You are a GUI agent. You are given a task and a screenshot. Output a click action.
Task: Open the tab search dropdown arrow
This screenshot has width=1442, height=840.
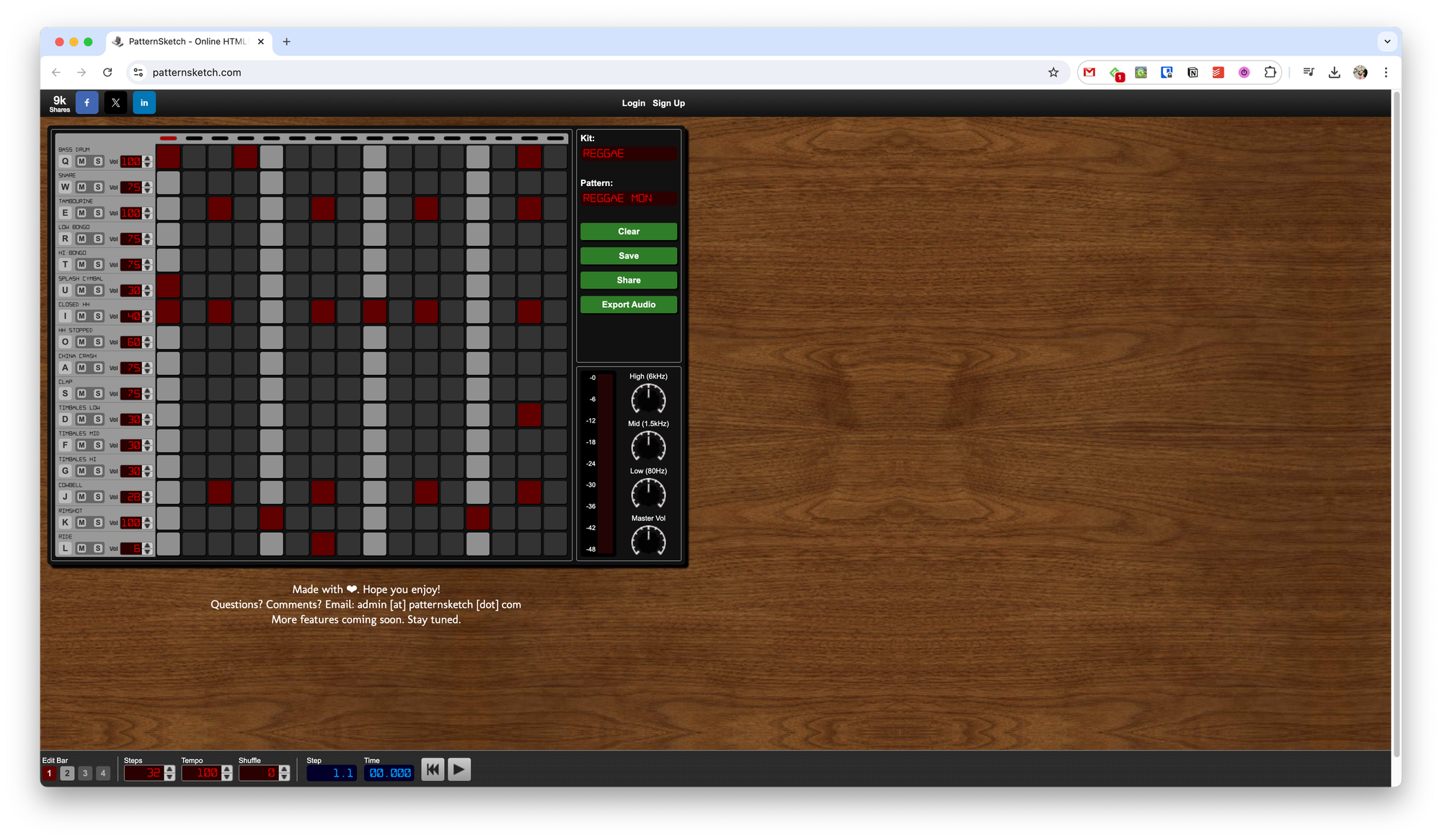coord(1386,42)
